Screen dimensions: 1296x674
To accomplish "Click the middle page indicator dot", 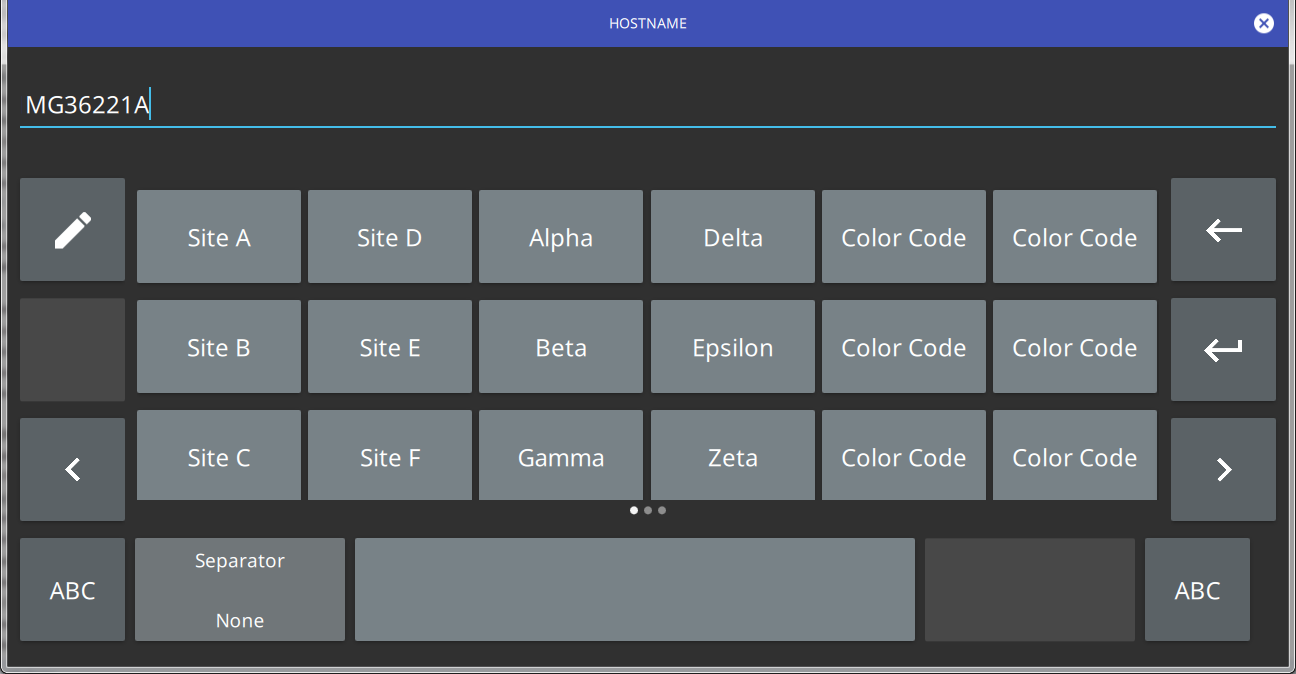I will coord(648,510).
